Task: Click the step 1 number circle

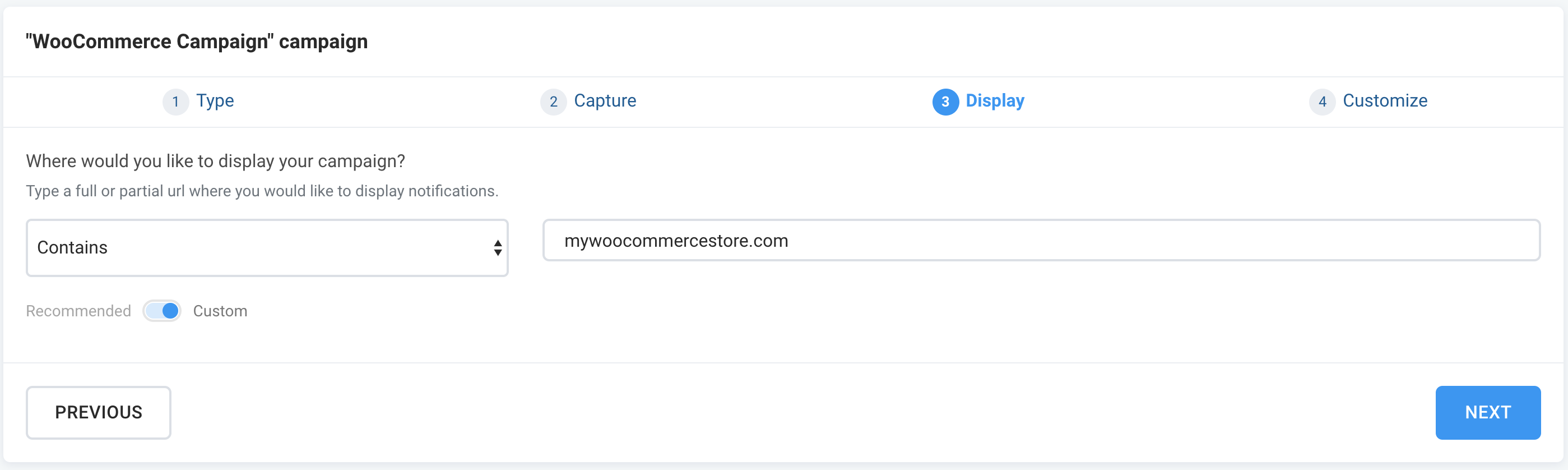Action: 175,102
